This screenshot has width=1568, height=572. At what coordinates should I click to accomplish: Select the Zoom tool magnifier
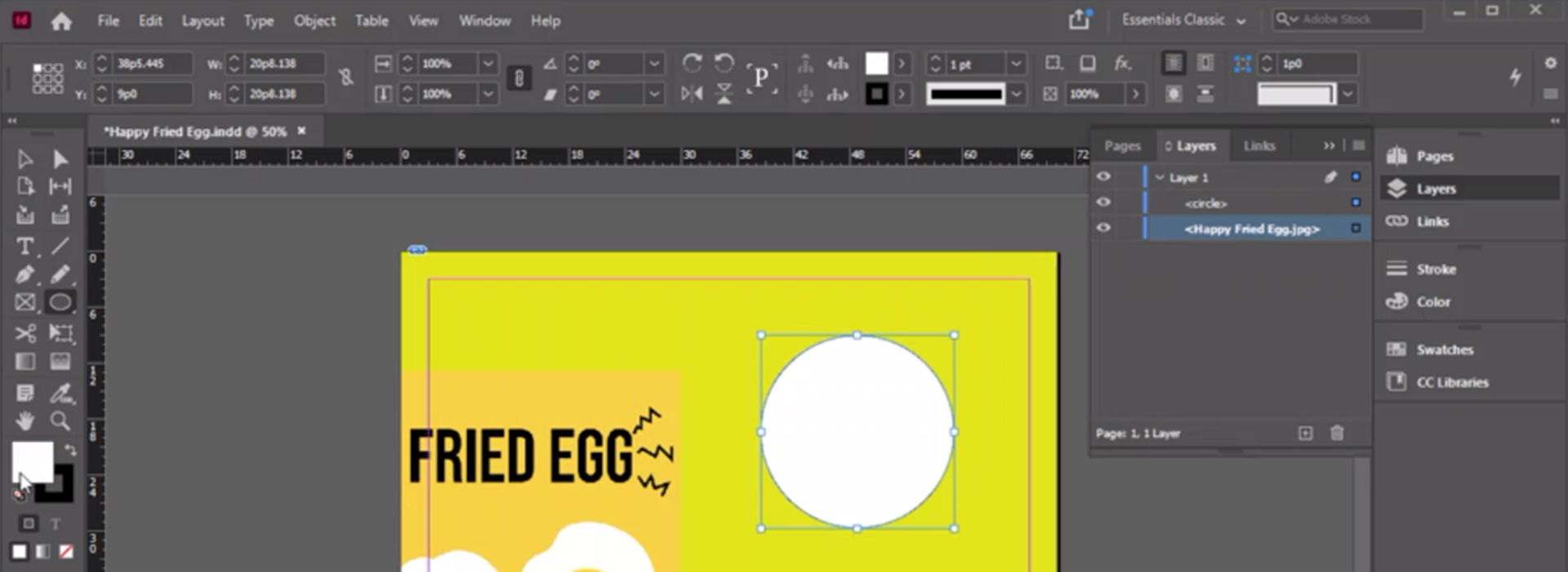(x=60, y=421)
